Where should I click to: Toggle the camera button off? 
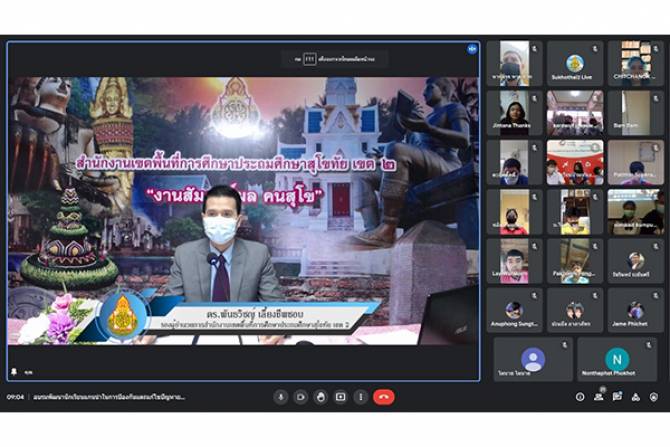301,397
